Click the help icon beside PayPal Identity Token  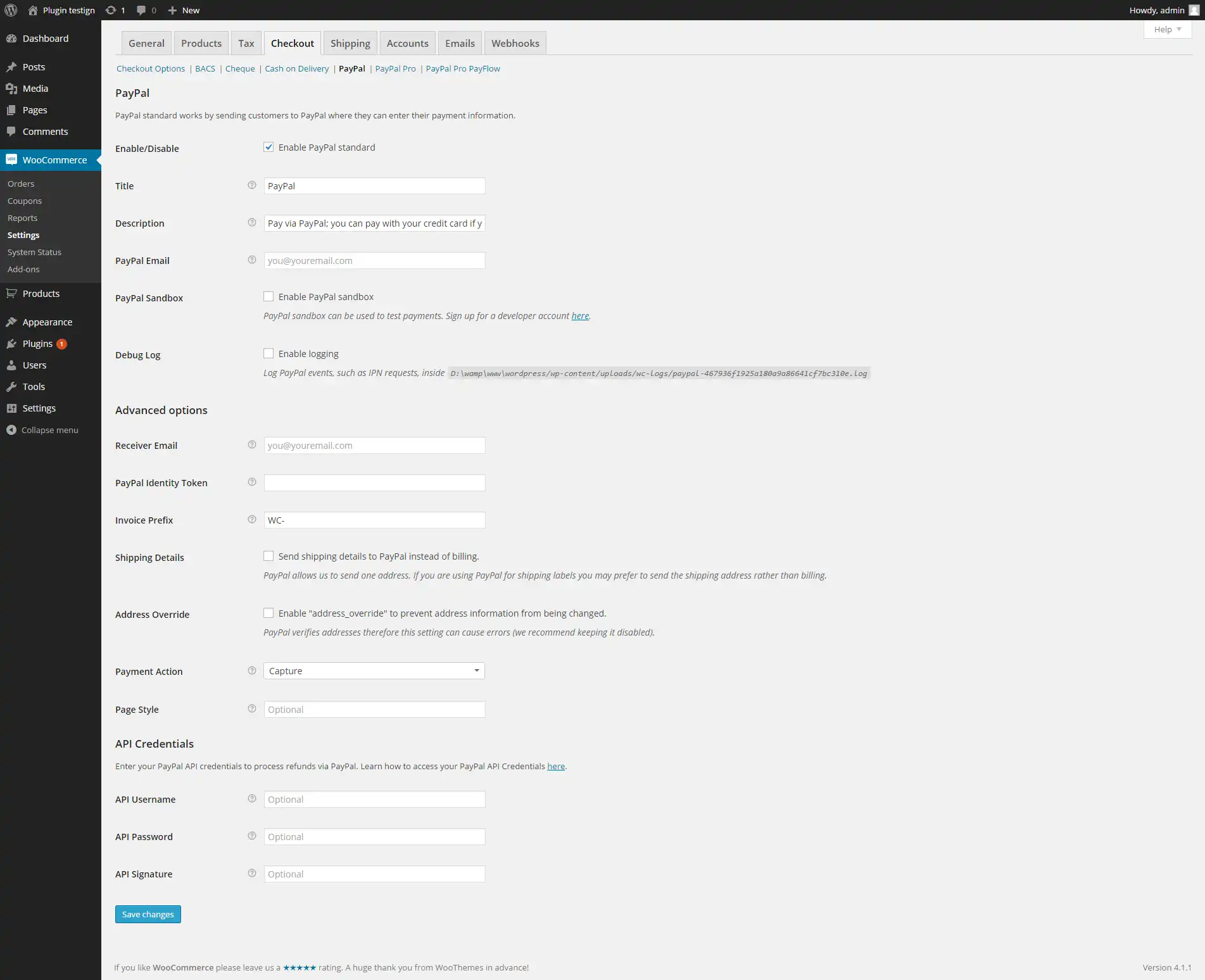coord(252,482)
